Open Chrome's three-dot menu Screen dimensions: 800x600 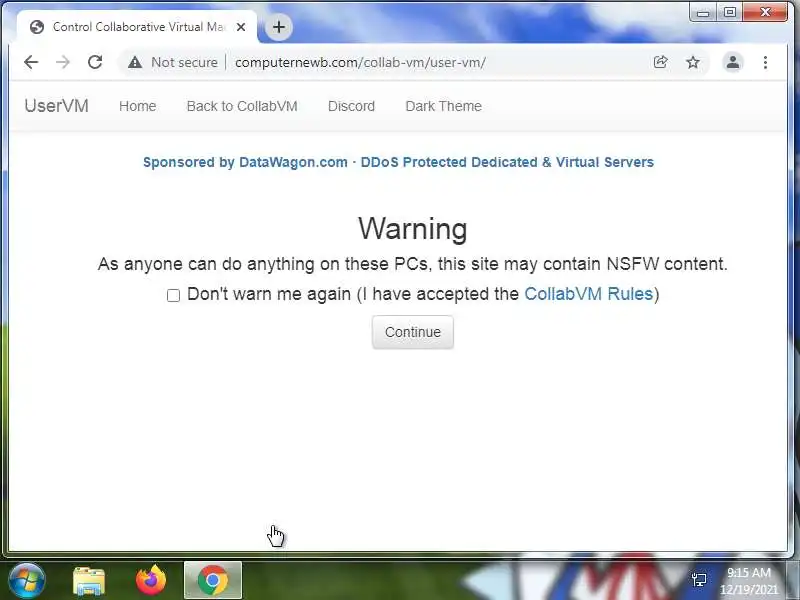point(765,62)
